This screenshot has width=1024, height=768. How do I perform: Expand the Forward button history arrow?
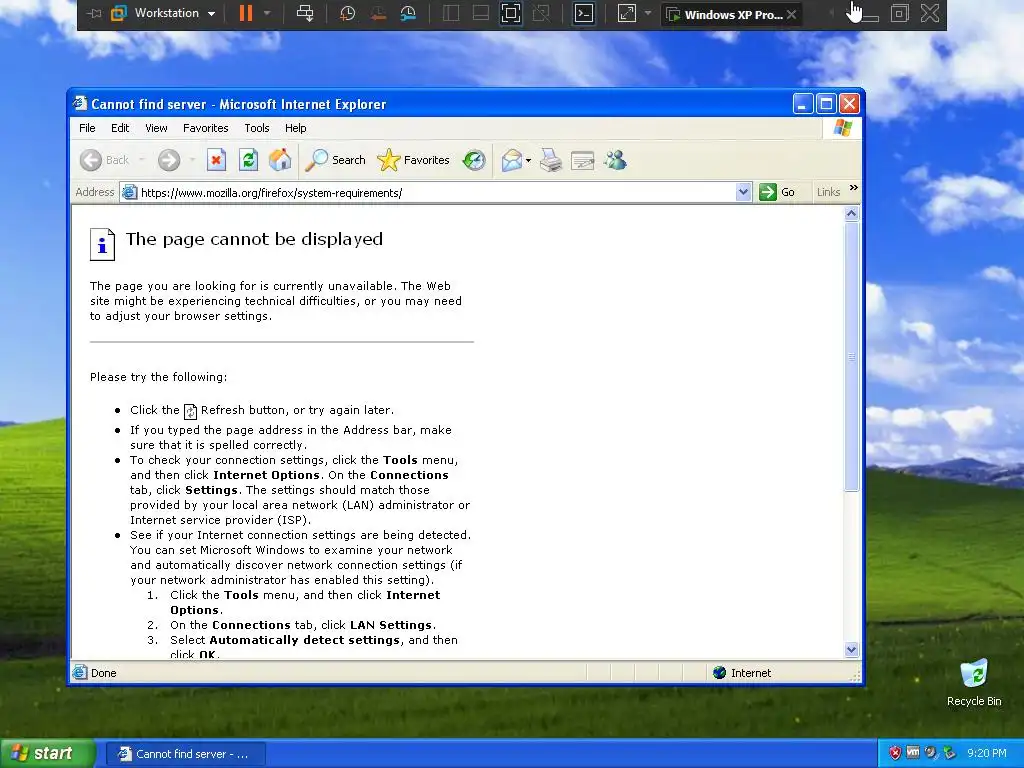coord(192,160)
